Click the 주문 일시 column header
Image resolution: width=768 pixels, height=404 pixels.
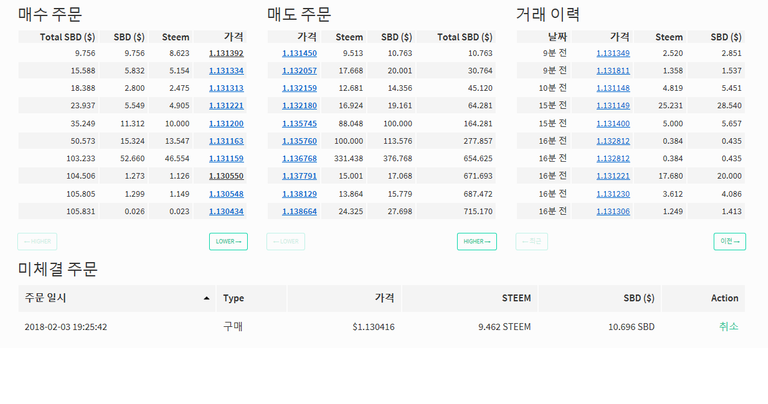[46, 298]
